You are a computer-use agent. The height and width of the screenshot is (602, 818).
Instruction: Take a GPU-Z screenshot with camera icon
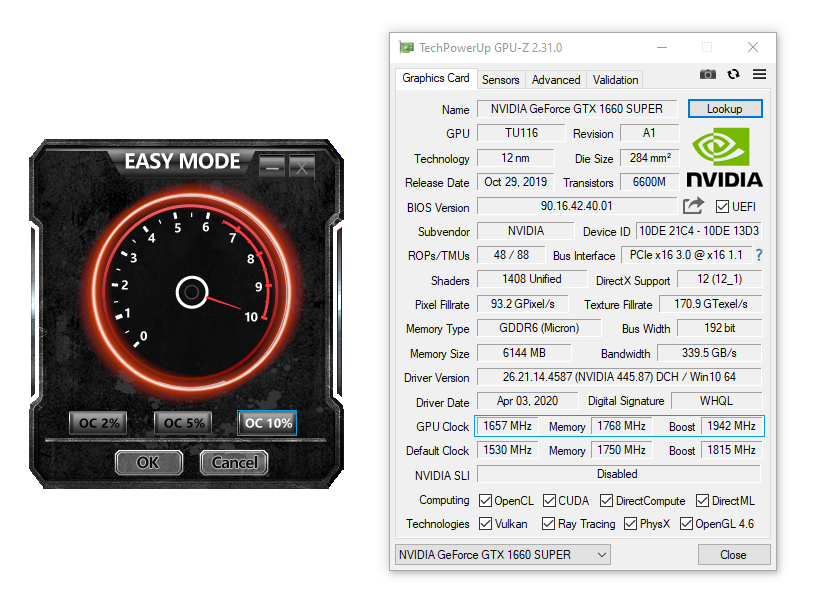707,74
